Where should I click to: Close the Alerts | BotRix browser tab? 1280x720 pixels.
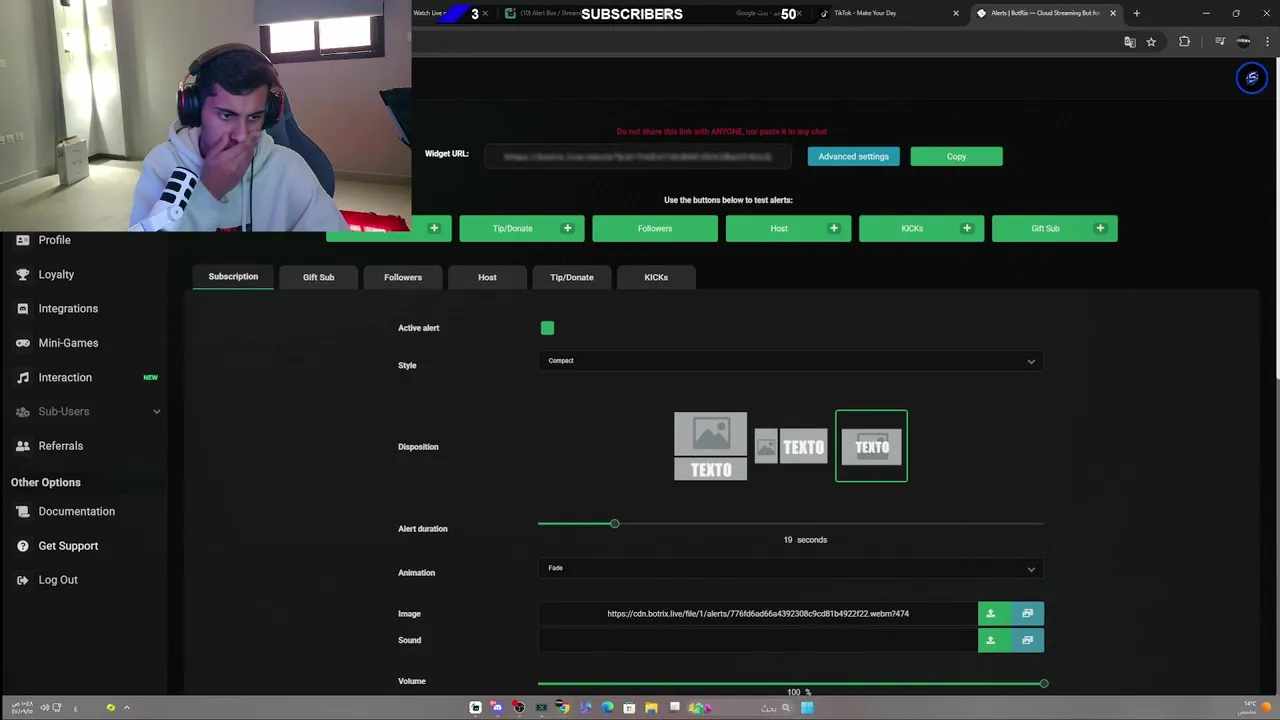pyautogui.click(x=1112, y=13)
